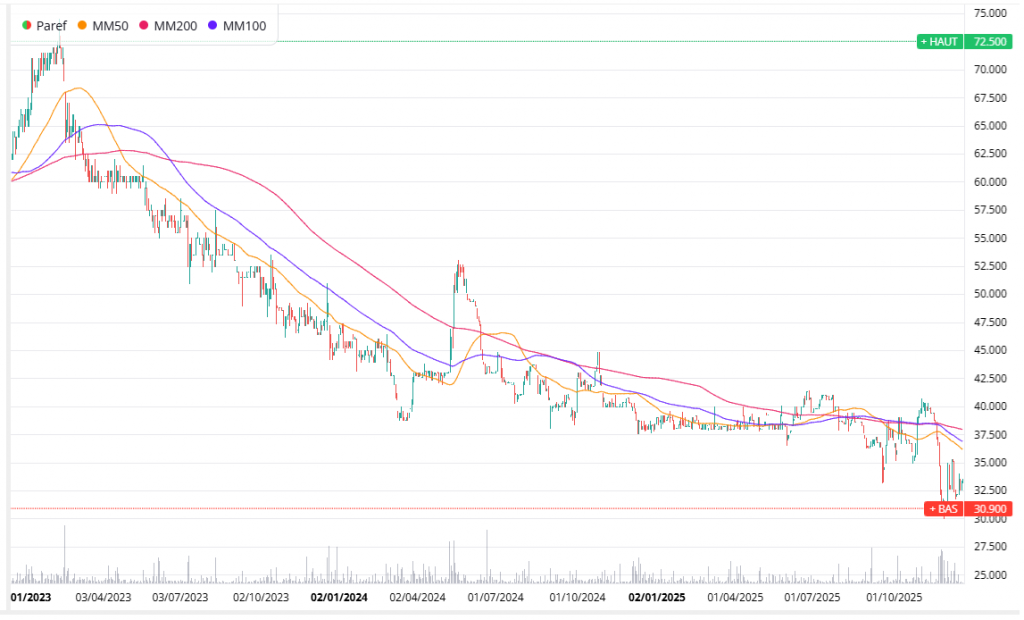Image resolution: width=1024 pixels, height=620 pixels.
Task: Click the 50.000 price axis label
Action: pyautogui.click(x=988, y=294)
